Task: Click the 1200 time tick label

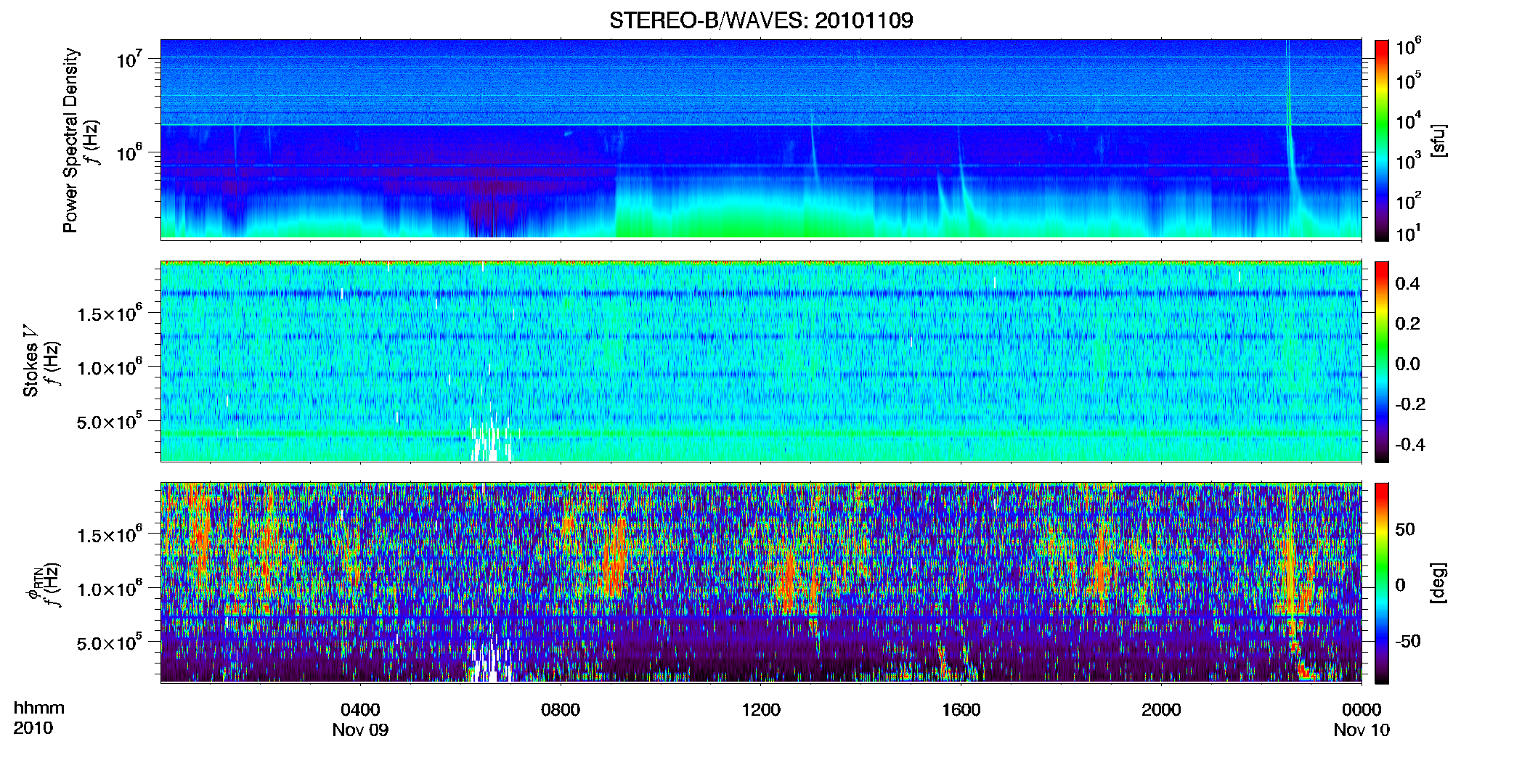Action: point(761,710)
